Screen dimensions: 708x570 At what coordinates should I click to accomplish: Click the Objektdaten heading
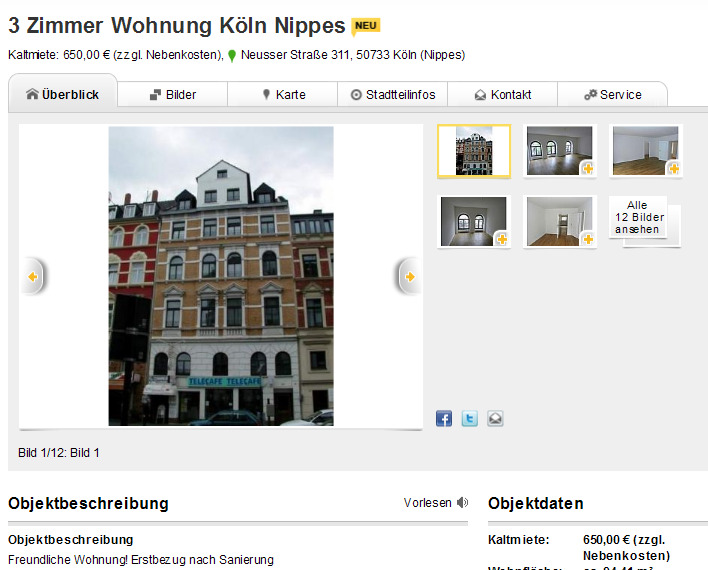tap(536, 503)
